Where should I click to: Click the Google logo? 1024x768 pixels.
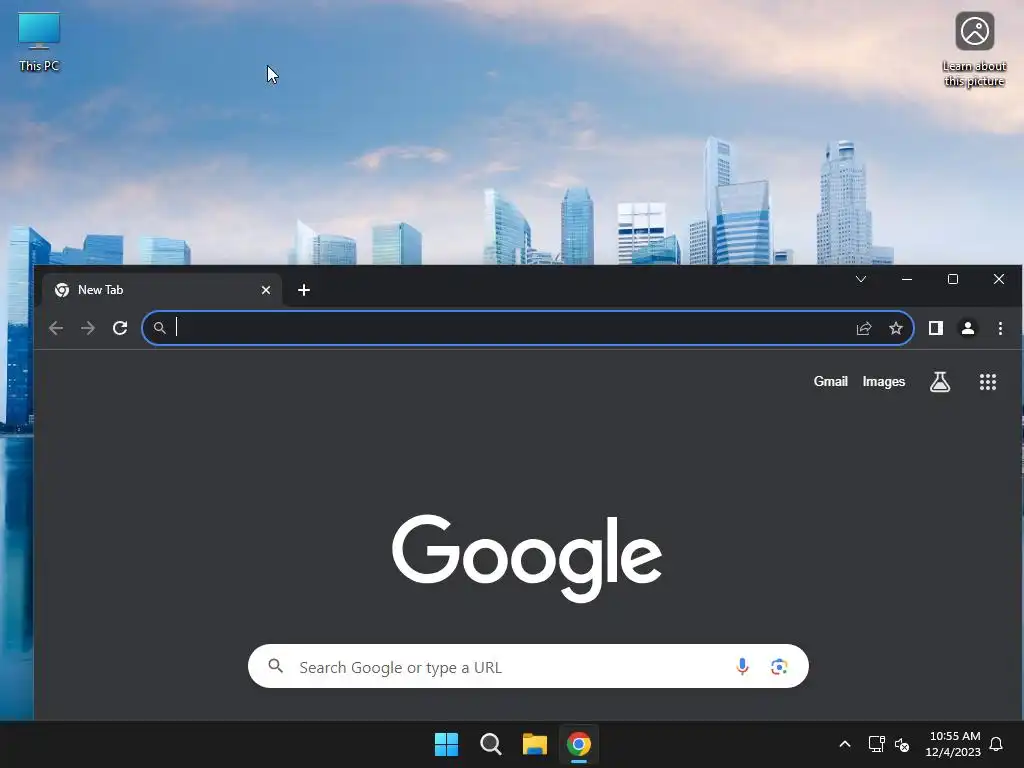pyautogui.click(x=527, y=558)
